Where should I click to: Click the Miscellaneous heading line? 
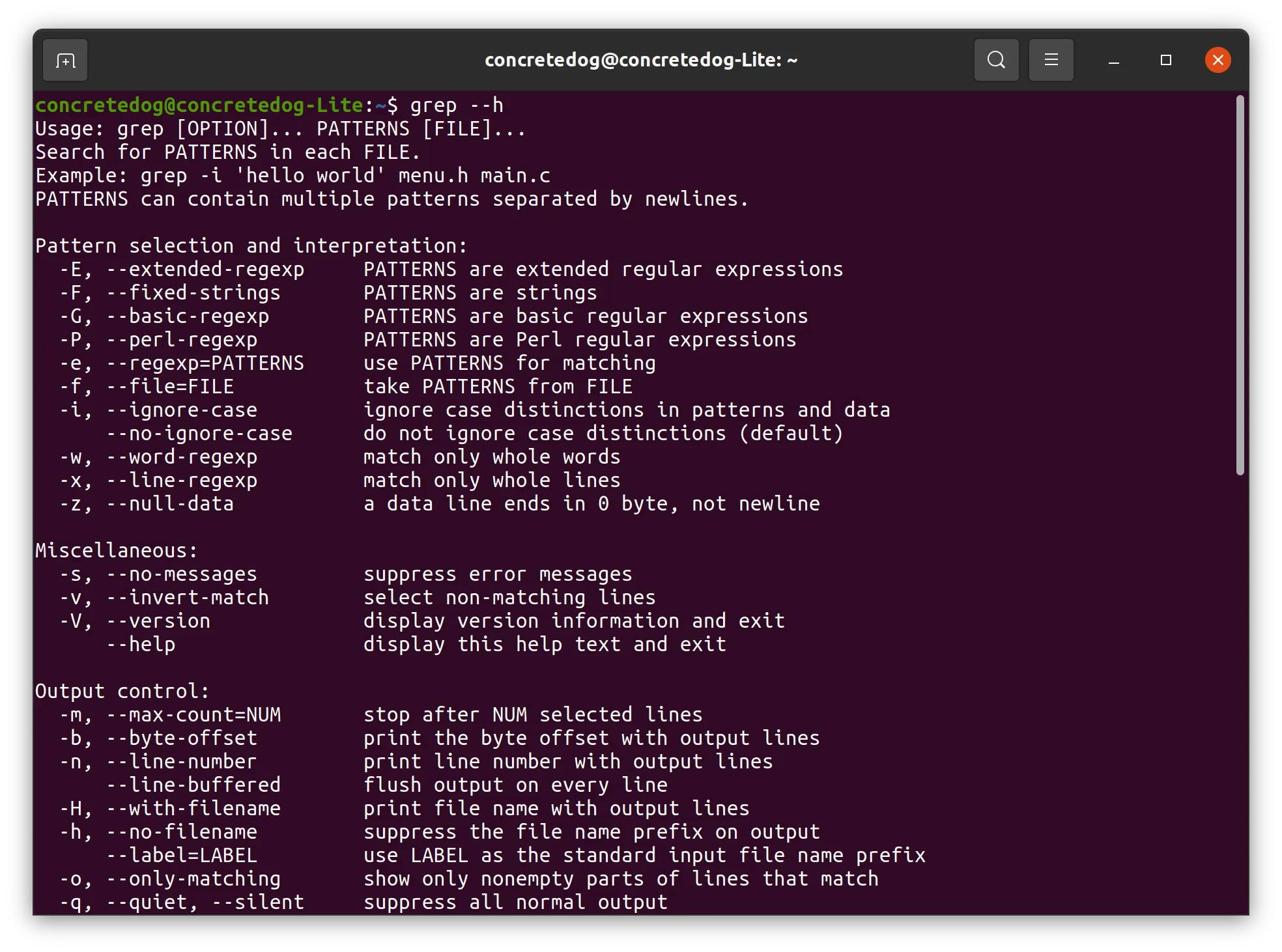coord(117,551)
